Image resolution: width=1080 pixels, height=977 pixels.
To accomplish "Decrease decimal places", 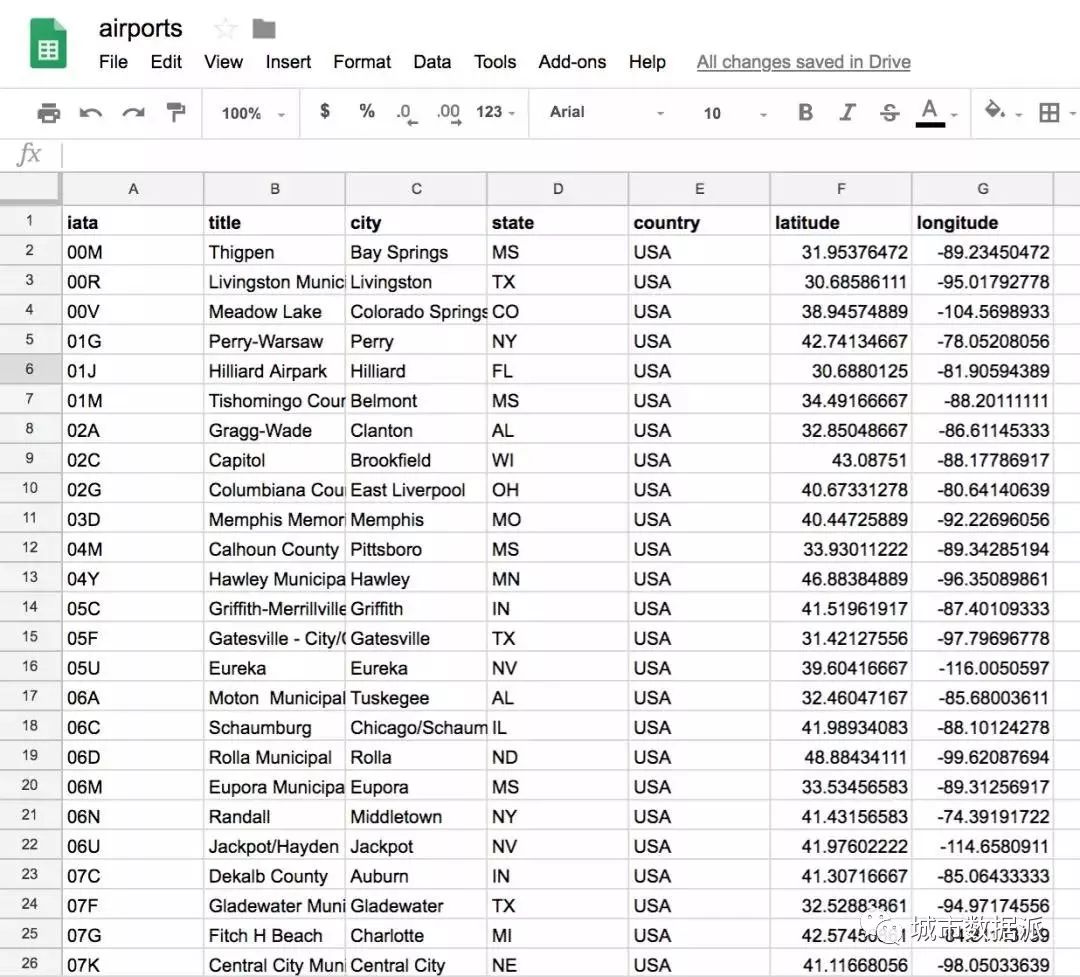I will (406, 113).
